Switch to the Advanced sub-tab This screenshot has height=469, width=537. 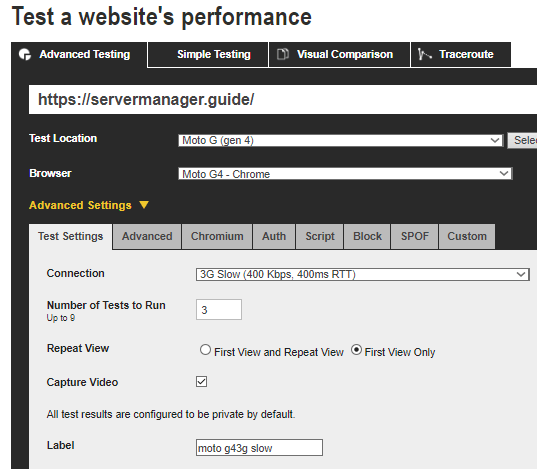pos(147,236)
